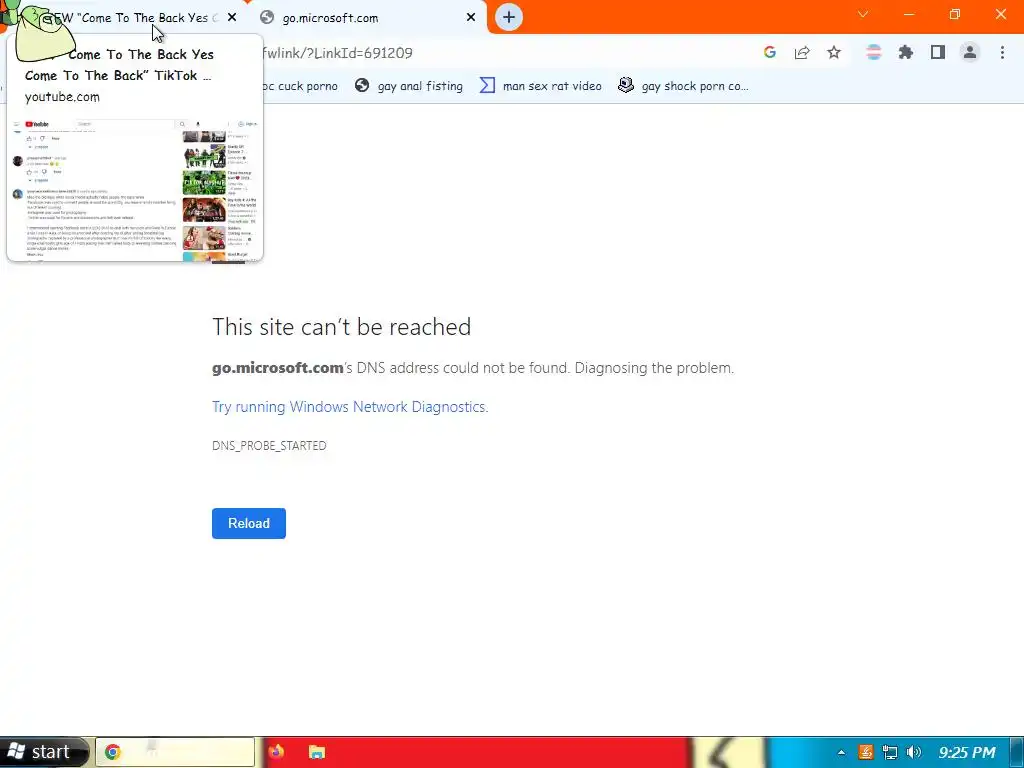Viewport: 1024px width, 768px height.
Task: Click the sigma icon on rat video bookmark
Action: click(x=487, y=86)
